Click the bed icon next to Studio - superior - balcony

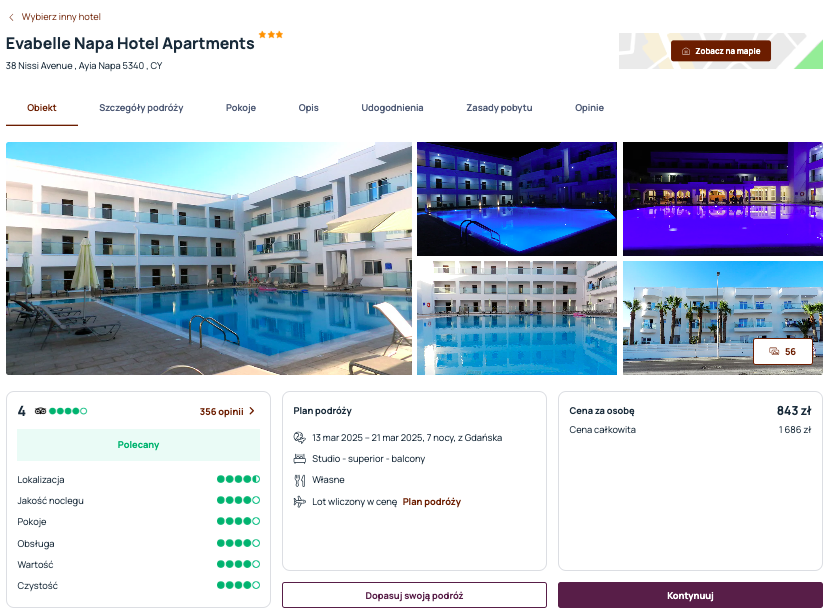pos(300,458)
